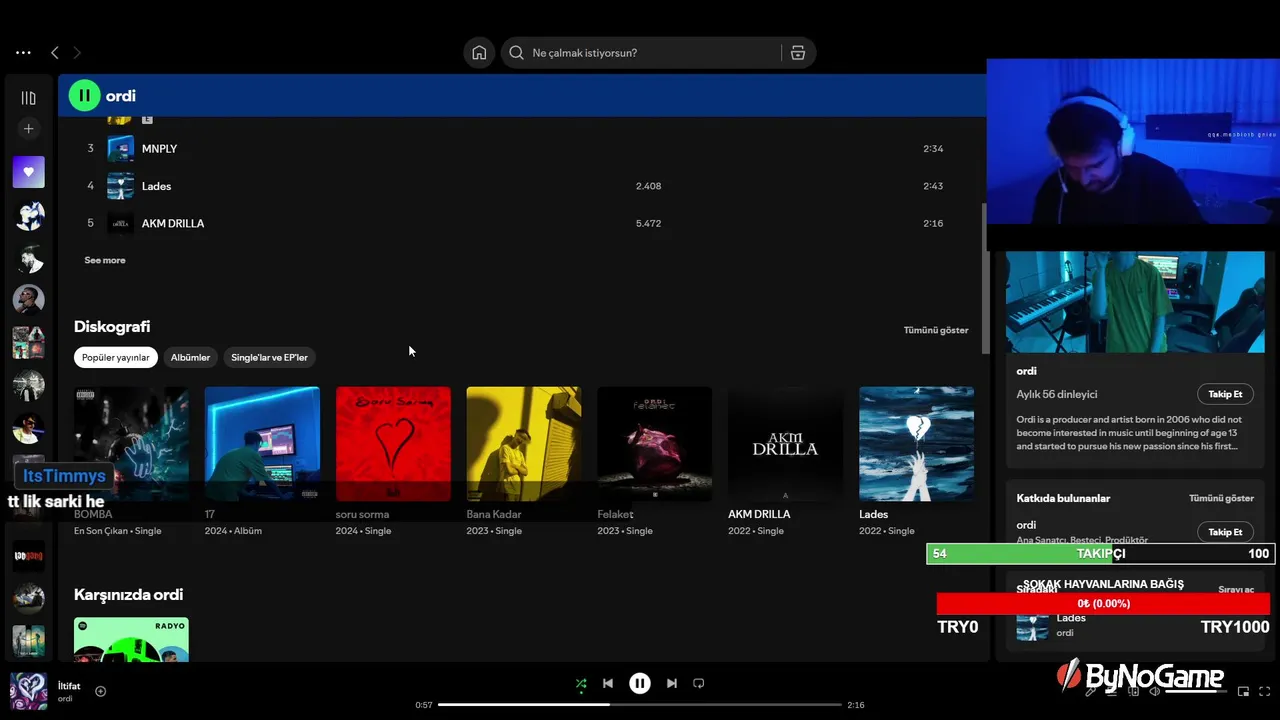Switch to Single'lar ve EP'ler chip
This screenshot has height=720, width=1280.
tap(269, 357)
